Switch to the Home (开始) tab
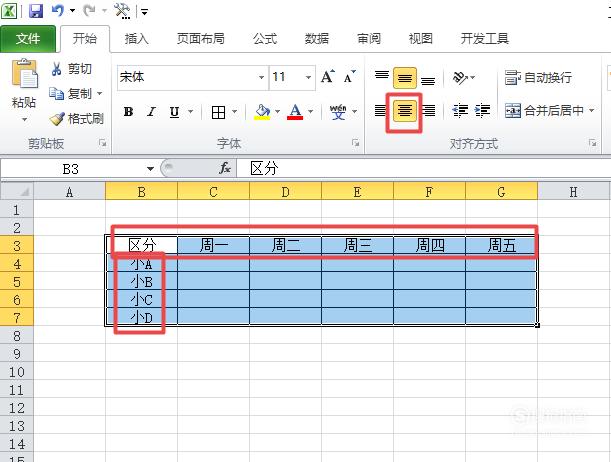 pos(85,39)
